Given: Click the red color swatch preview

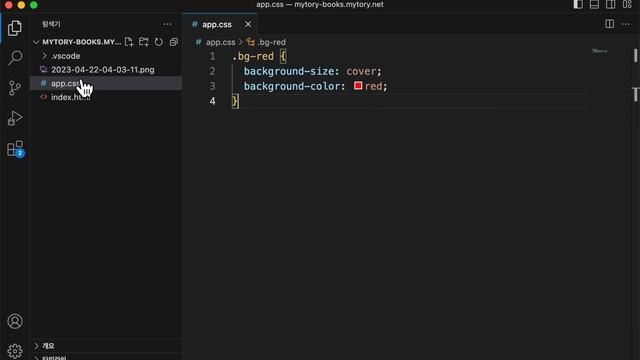Looking at the screenshot, I should click(358, 86).
